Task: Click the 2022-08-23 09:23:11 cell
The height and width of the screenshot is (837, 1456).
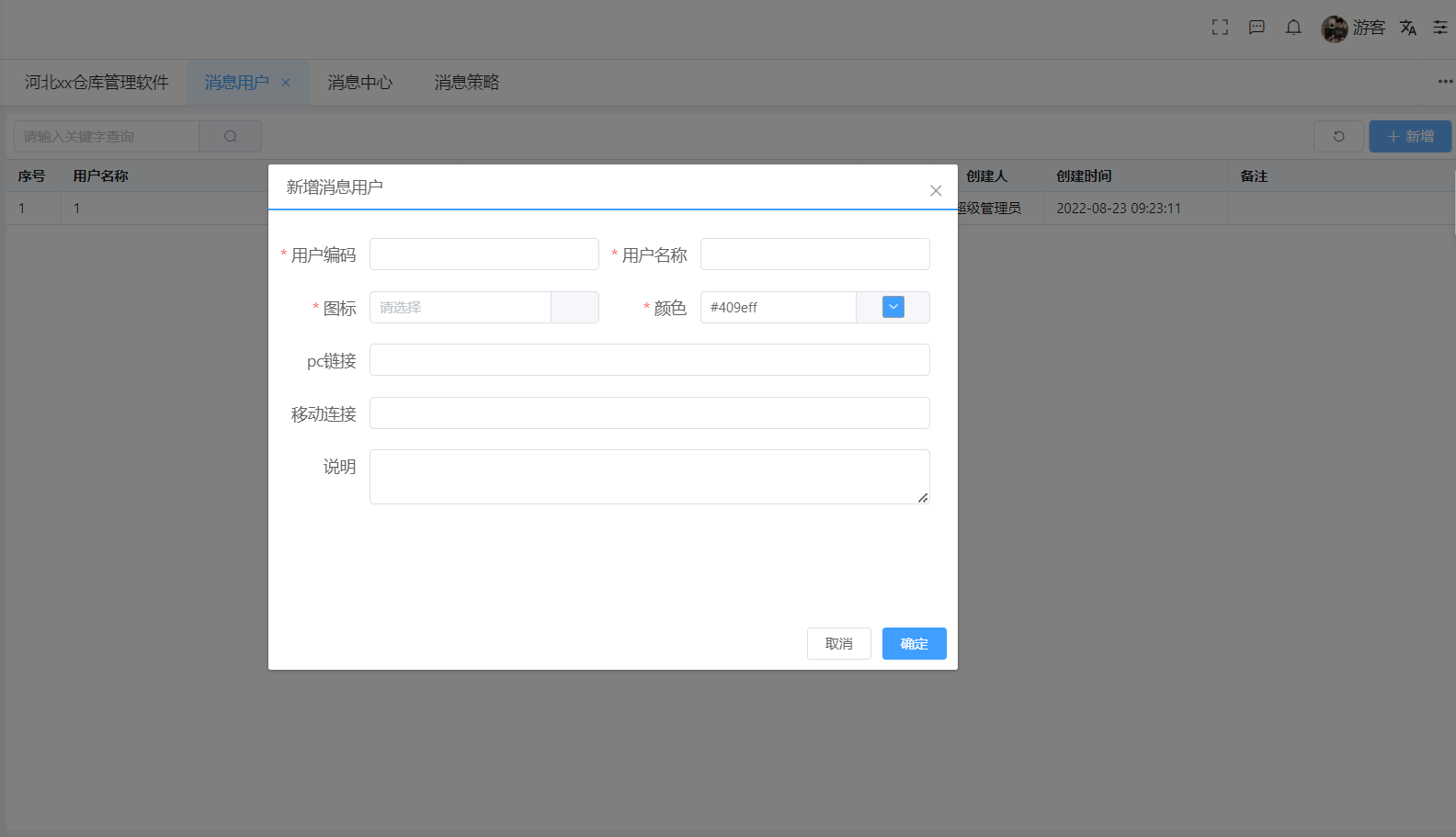Action: [1119, 209]
